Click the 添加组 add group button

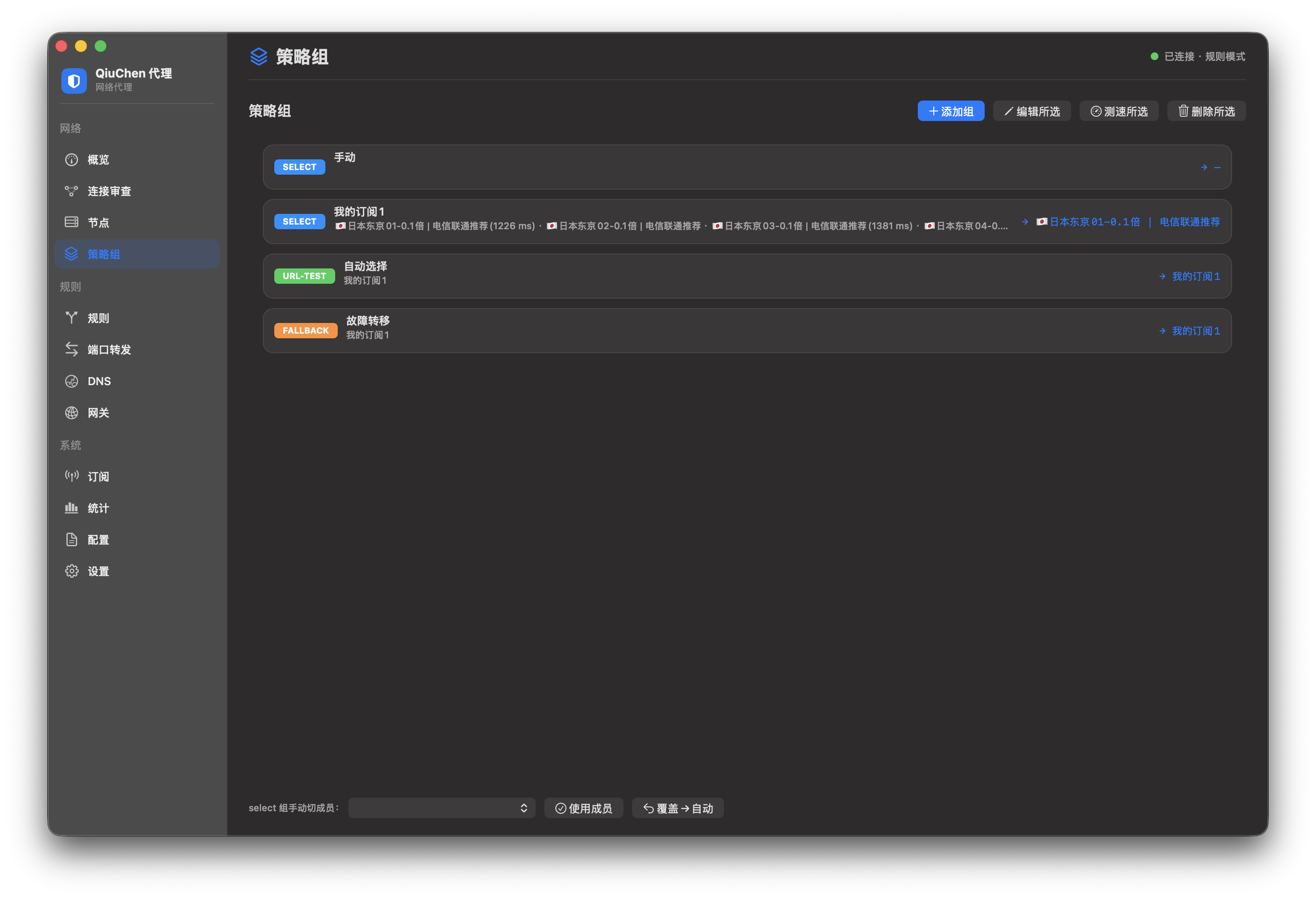click(x=951, y=112)
